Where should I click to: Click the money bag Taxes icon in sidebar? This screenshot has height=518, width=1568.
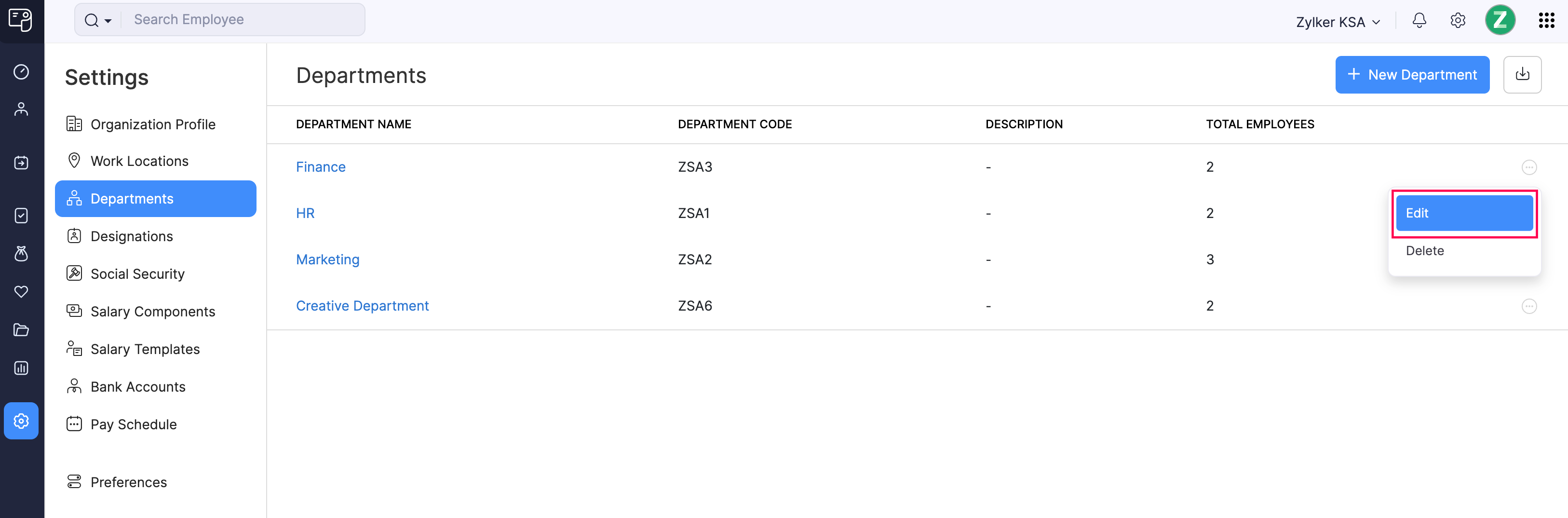click(21, 255)
